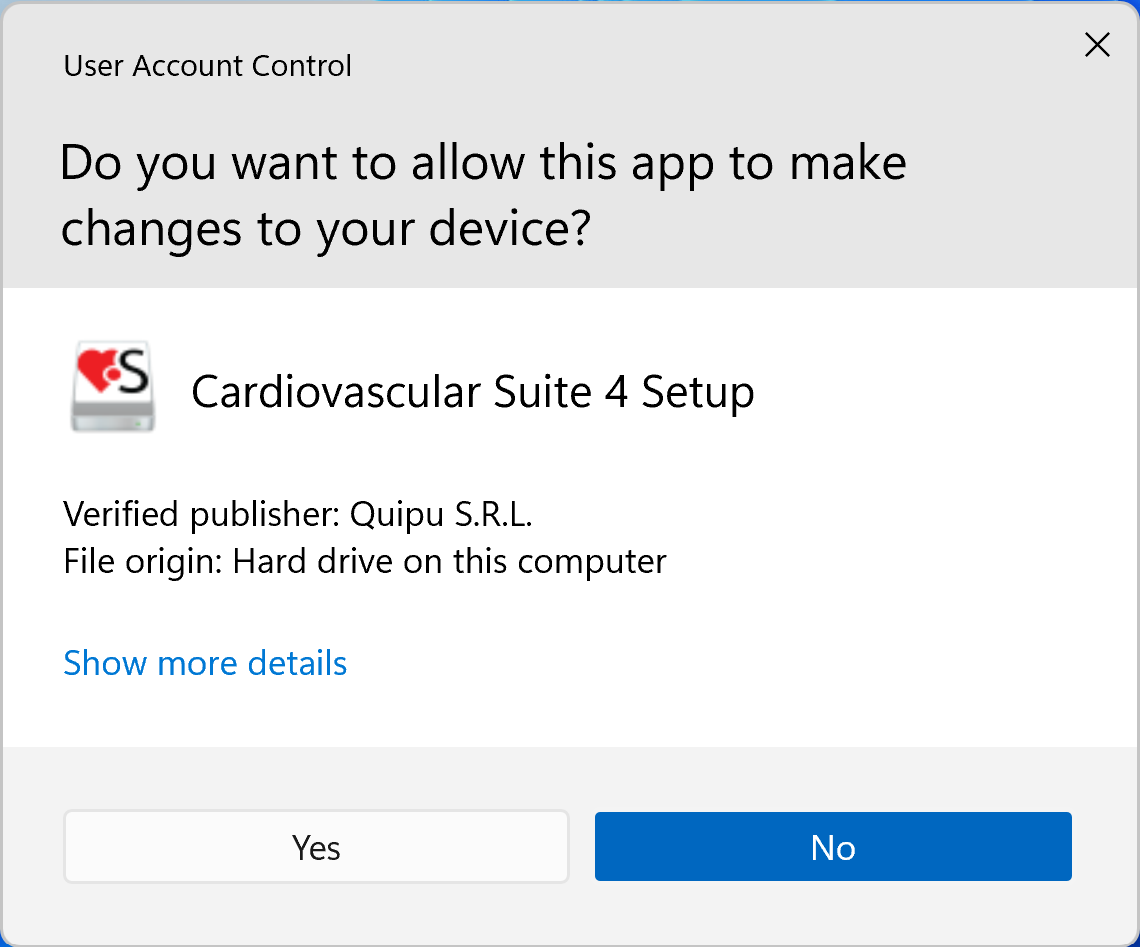Image resolution: width=1140 pixels, height=947 pixels.
Task: Expand the Show more details link
Action: (205, 663)
